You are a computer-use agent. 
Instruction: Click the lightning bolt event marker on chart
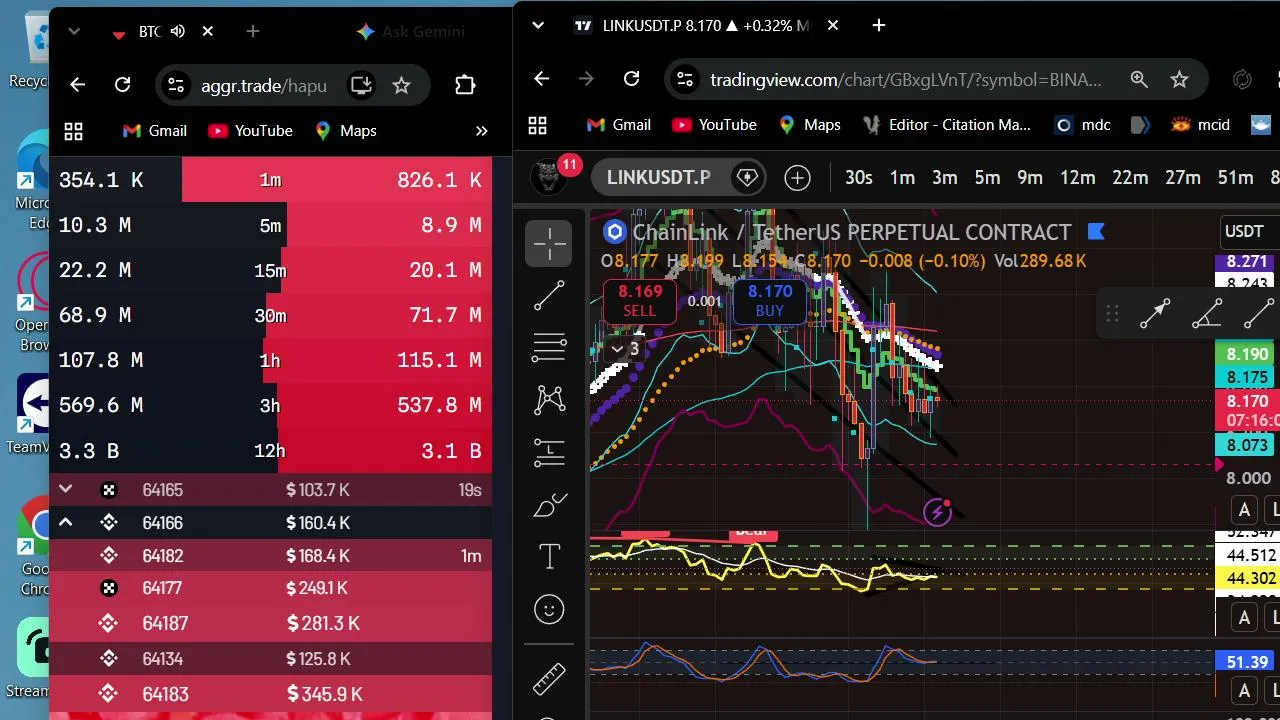pyautogui.click(x=937, y=513)
